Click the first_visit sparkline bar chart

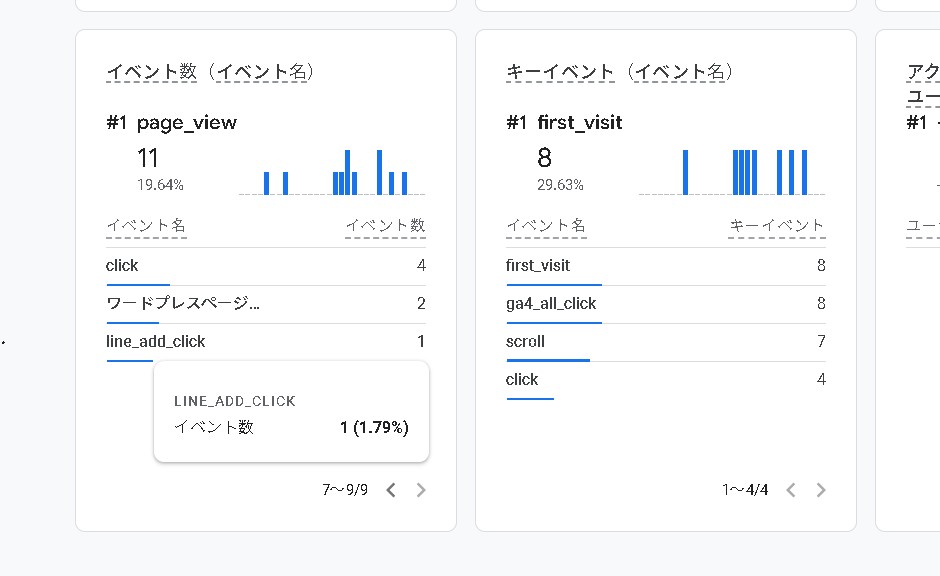[732, 172]
